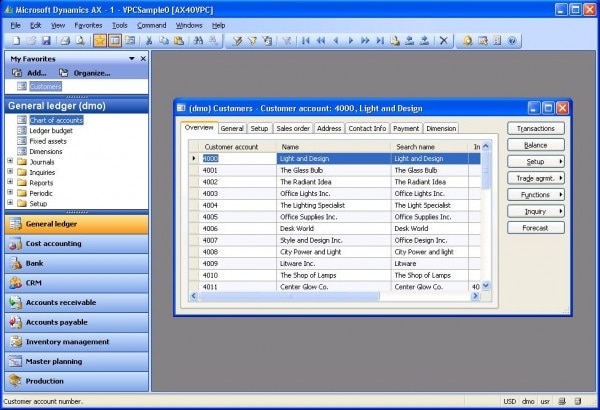Screen dimensions: 600x410
Task: Go to previous record arrow
Action: coord(336,41)
